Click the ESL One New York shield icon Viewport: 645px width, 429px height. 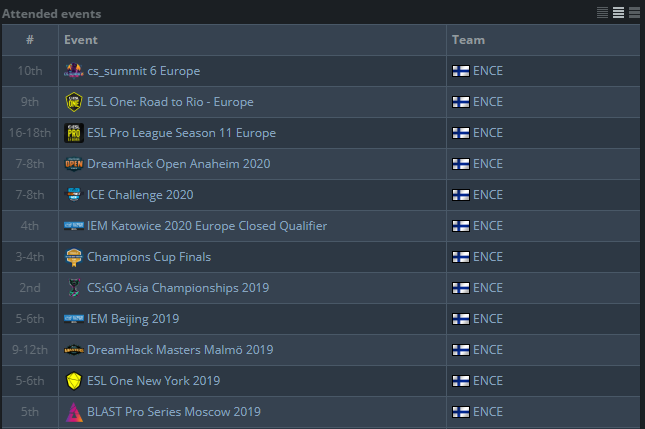(x=73, y=381)
